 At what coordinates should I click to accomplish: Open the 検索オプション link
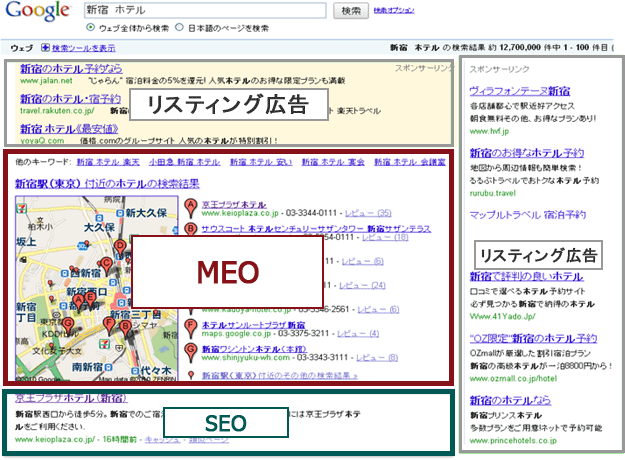pos(394,10)
